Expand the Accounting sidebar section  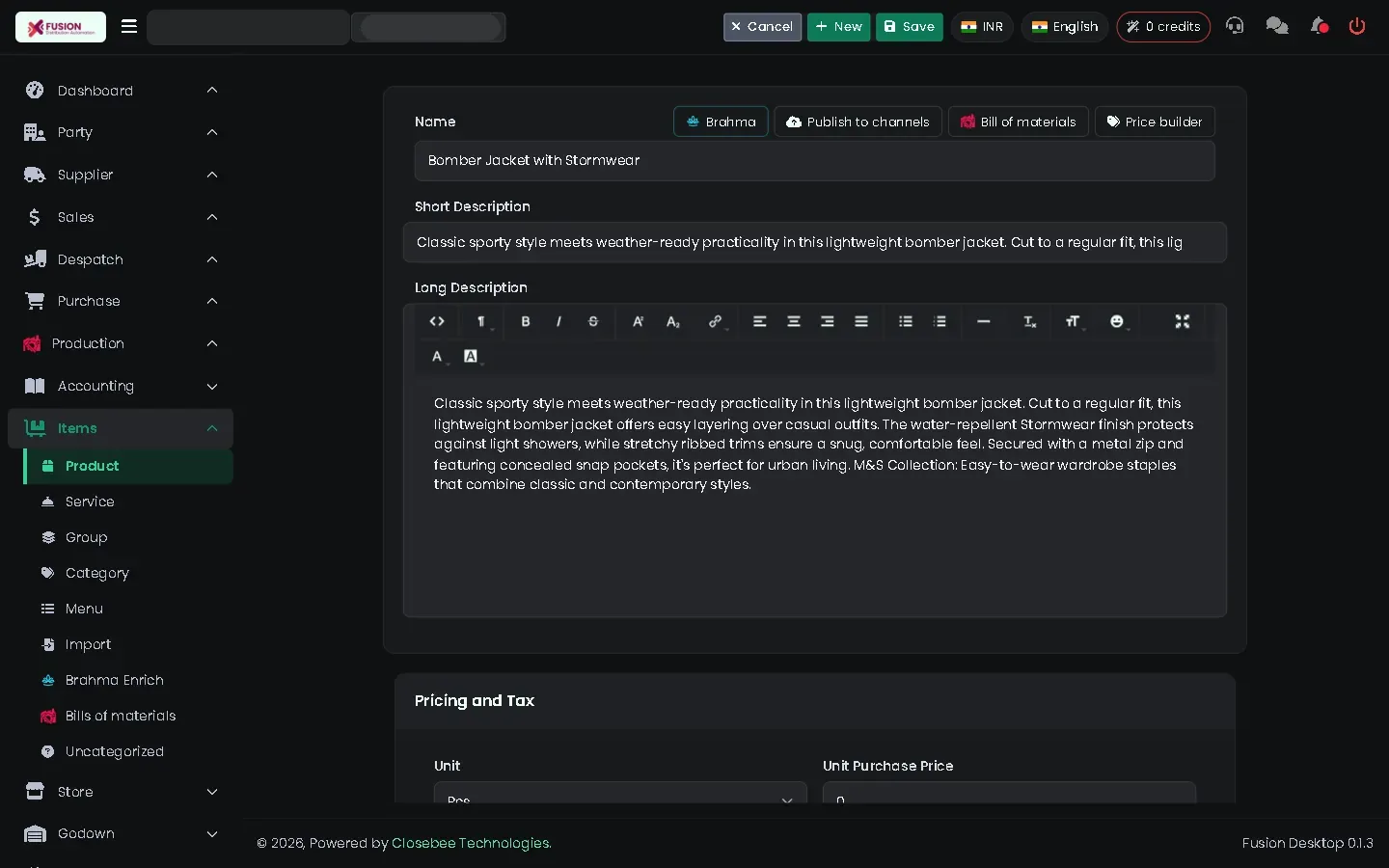[121, 386]
